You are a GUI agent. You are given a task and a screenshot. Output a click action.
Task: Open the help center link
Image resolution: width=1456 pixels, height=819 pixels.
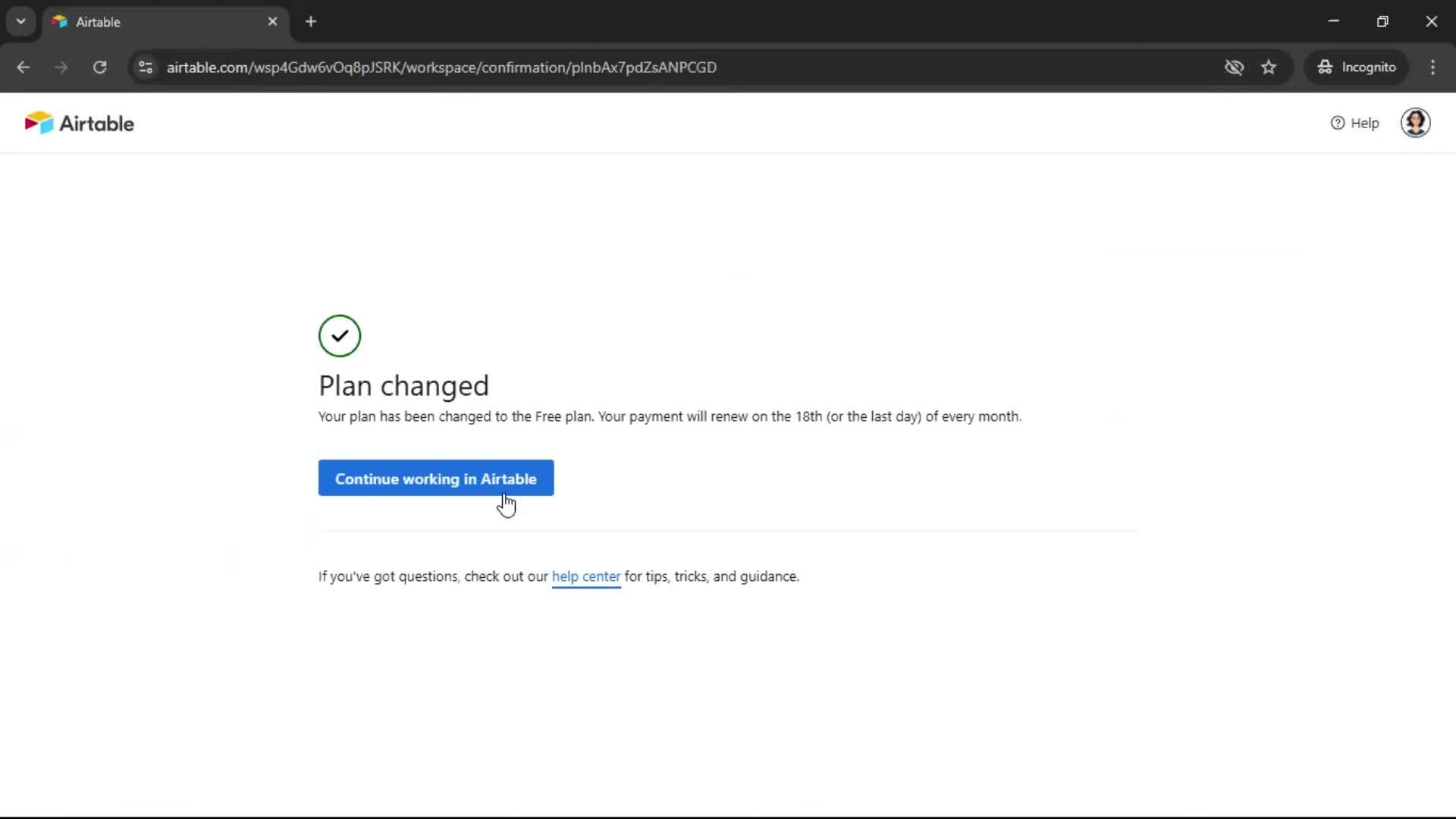tap(586, 576)
